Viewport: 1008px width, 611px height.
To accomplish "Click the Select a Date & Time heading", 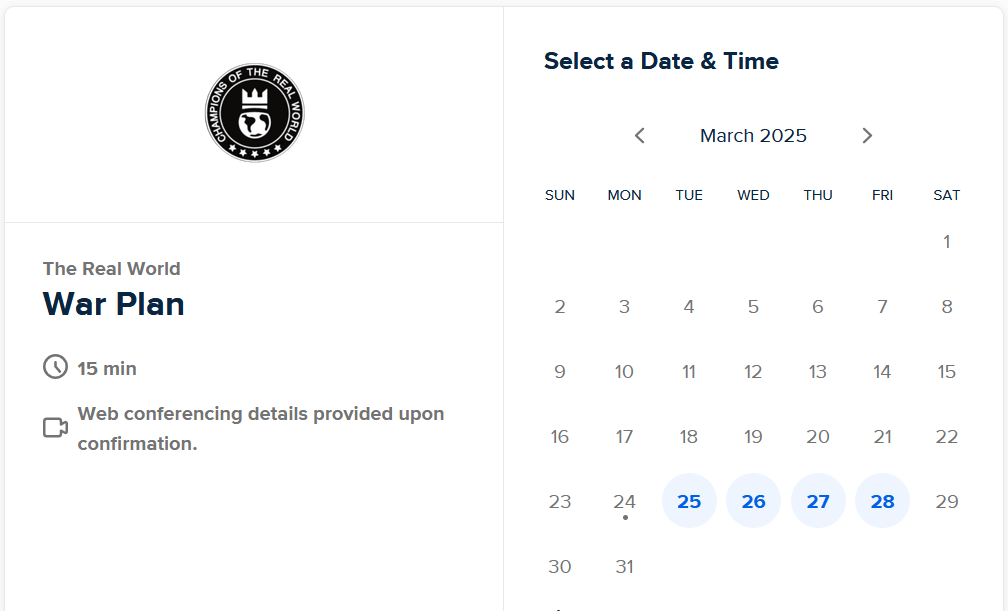I will [660, 61].
